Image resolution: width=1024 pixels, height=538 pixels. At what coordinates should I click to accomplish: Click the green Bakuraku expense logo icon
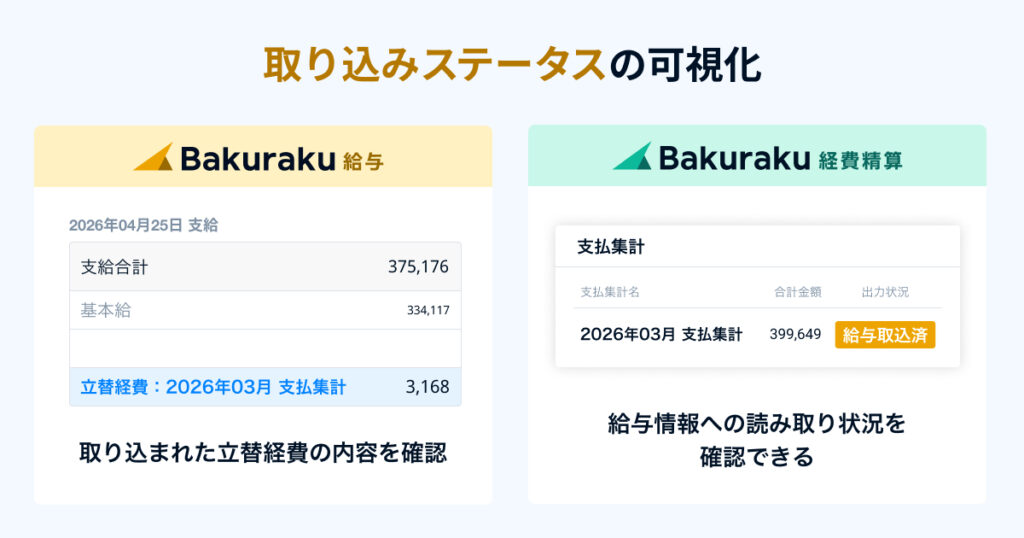coord(632,156)
